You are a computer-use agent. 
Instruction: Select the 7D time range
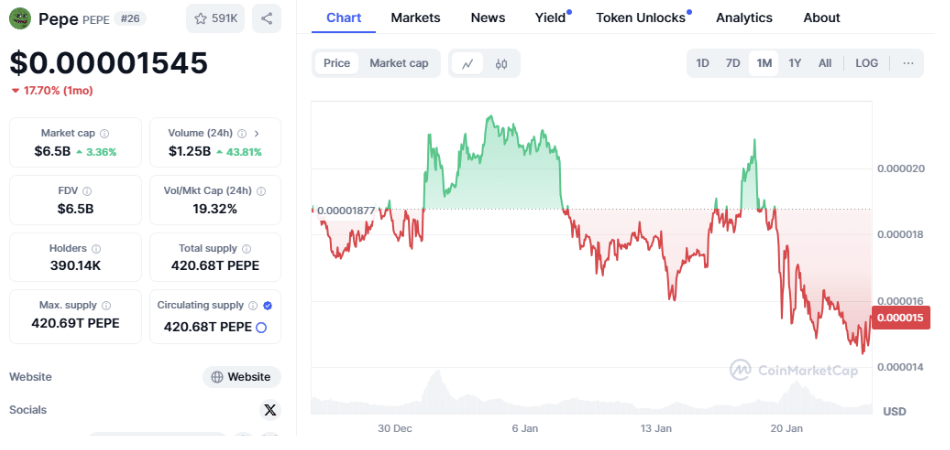tap(733, 63)
